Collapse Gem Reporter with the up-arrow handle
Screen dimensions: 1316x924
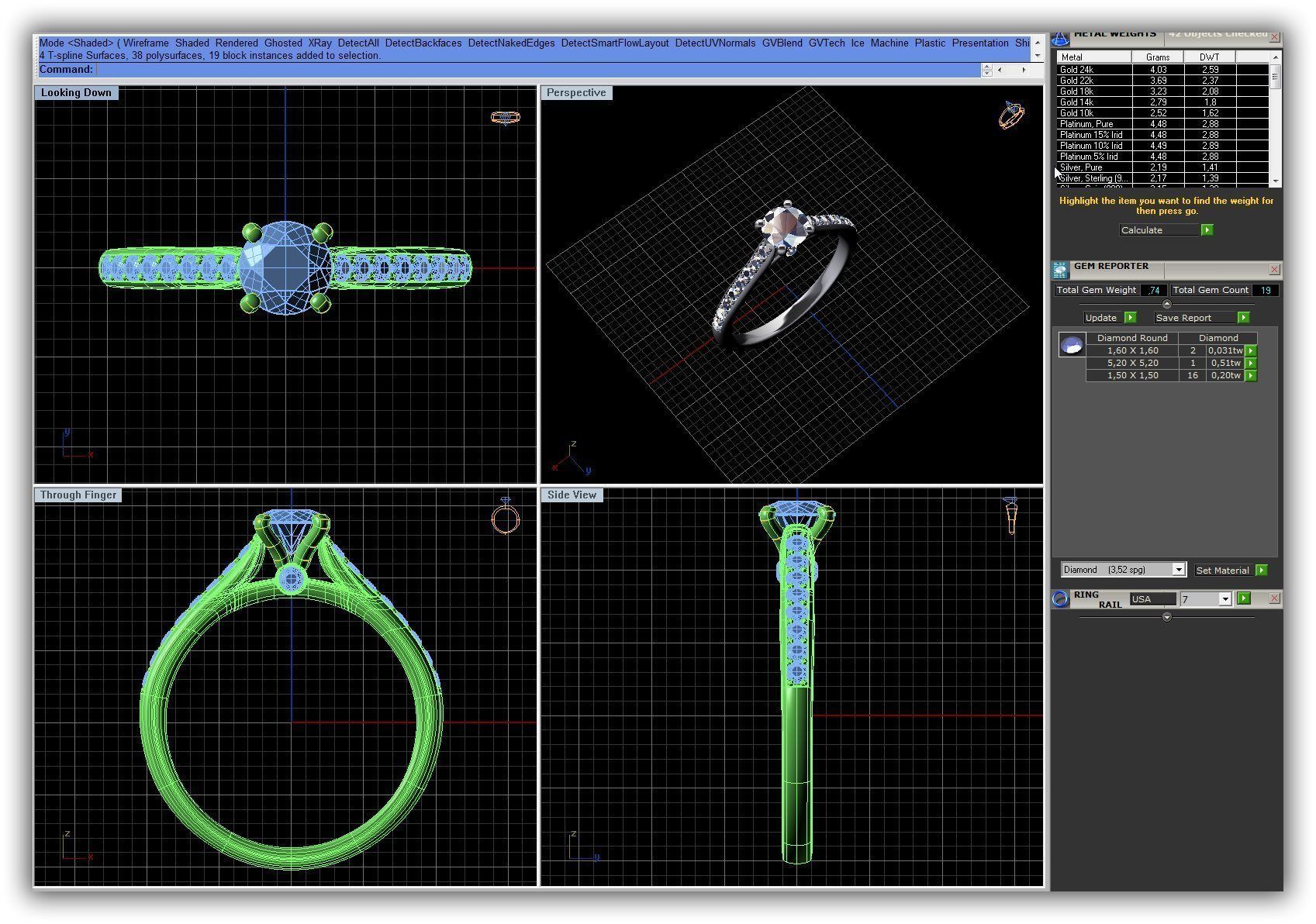click(x=1167, y=304)
